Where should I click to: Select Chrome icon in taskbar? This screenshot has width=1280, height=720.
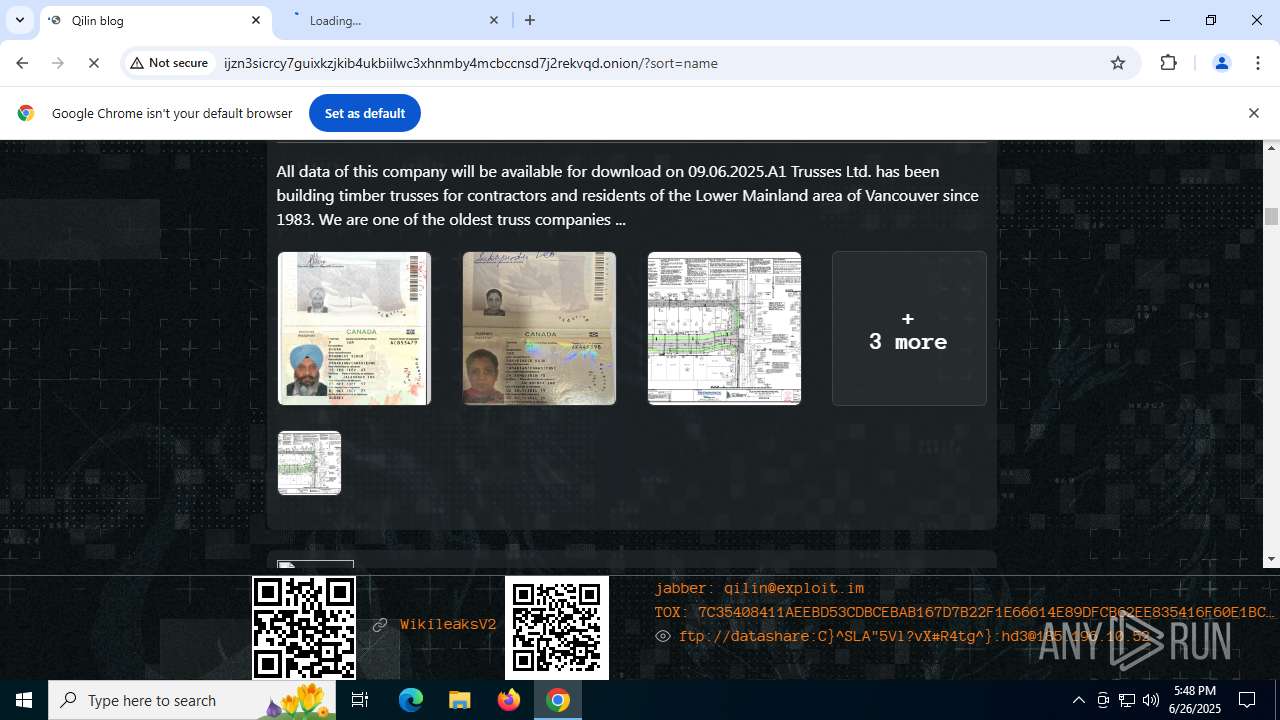(x=558, y=700)
